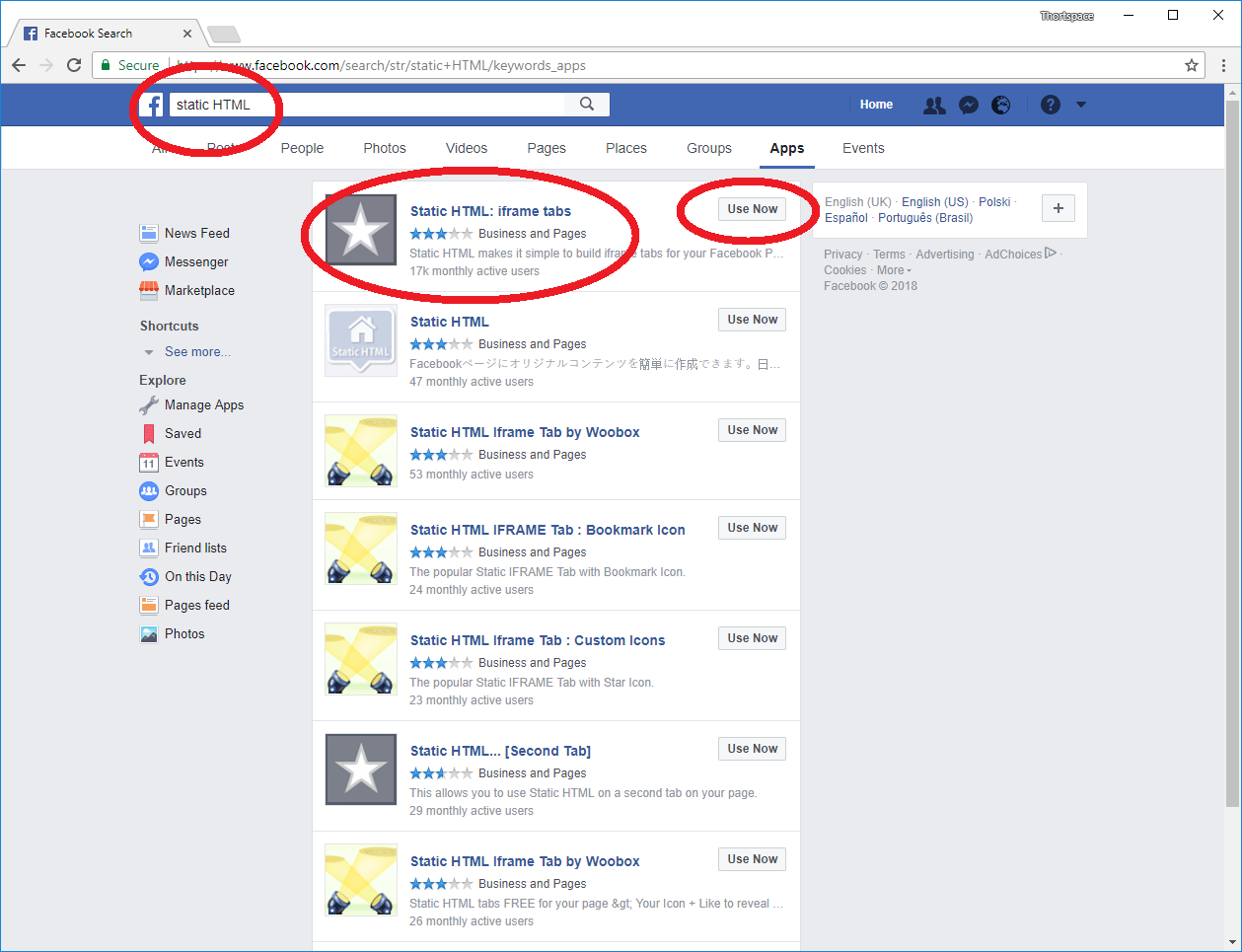
Task: Open Saved in sidebar
Action: click(x=171, y=433)
